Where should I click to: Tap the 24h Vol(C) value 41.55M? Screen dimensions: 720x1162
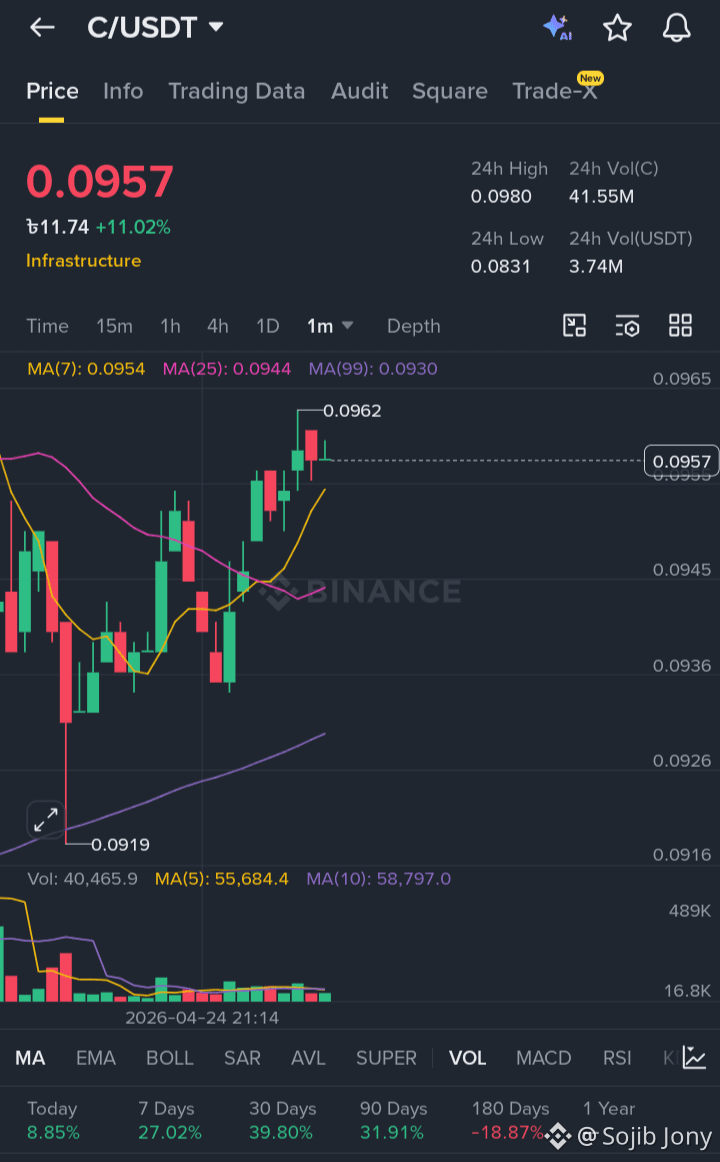pyautogui.click(x=601, y=196)
